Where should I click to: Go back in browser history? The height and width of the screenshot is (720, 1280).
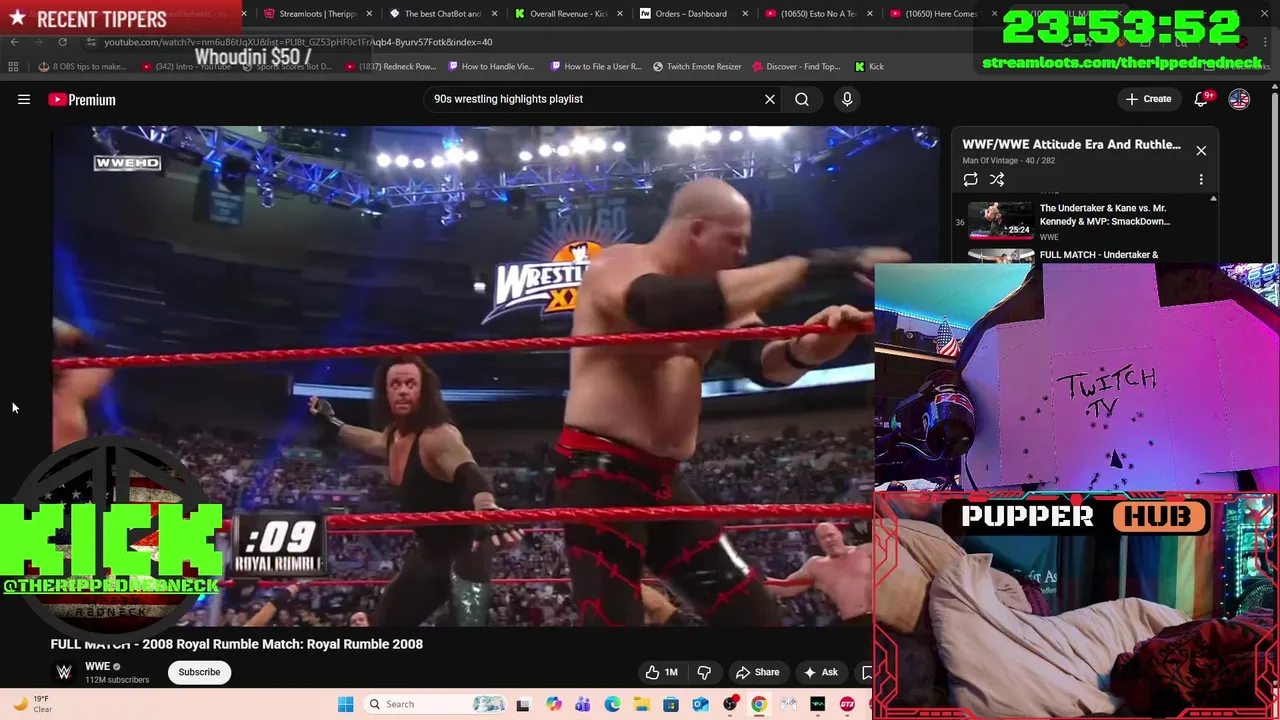point(14,42)
